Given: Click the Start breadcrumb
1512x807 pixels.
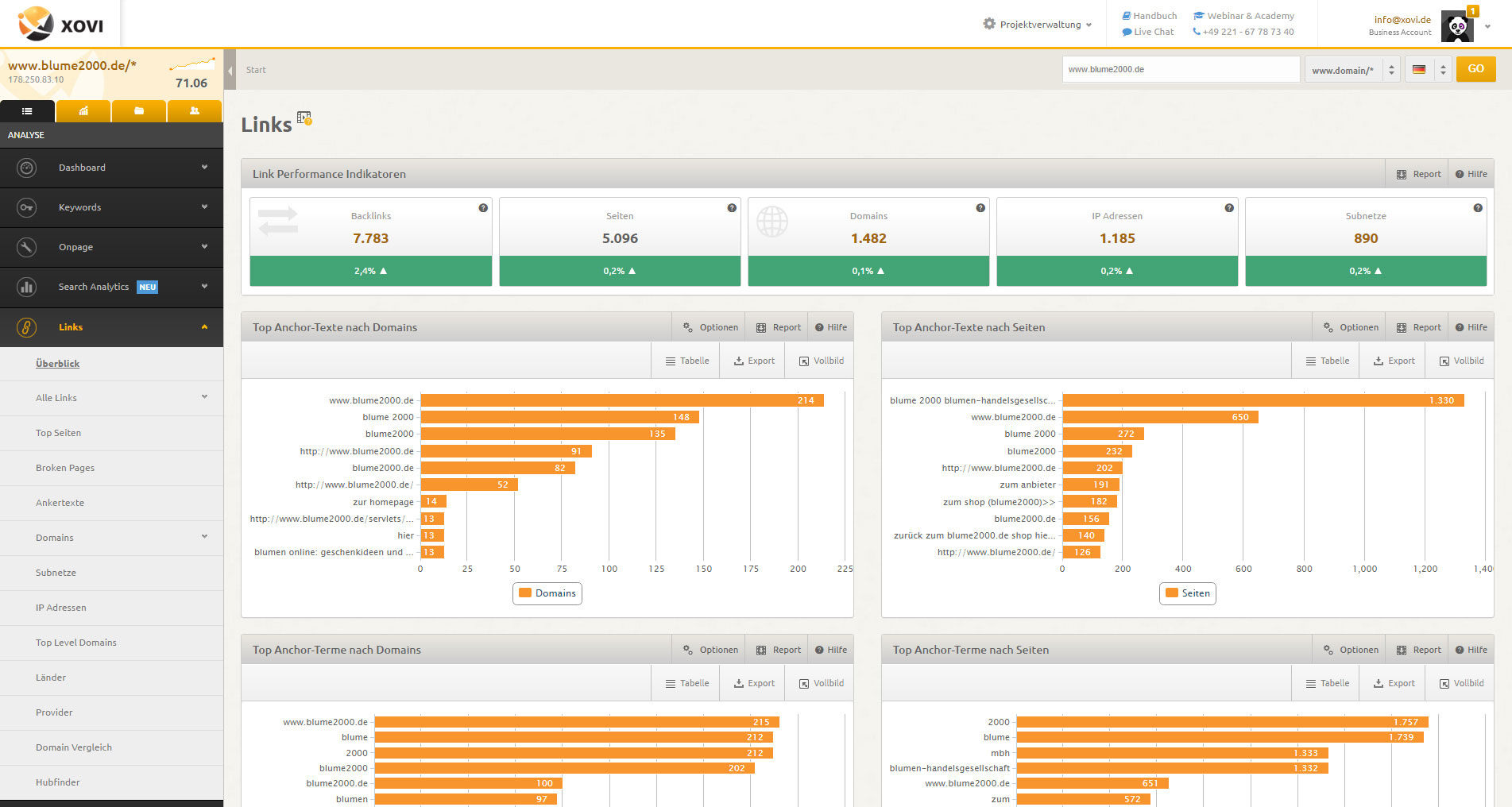Looking at the screenshot, I should [256, 70].
